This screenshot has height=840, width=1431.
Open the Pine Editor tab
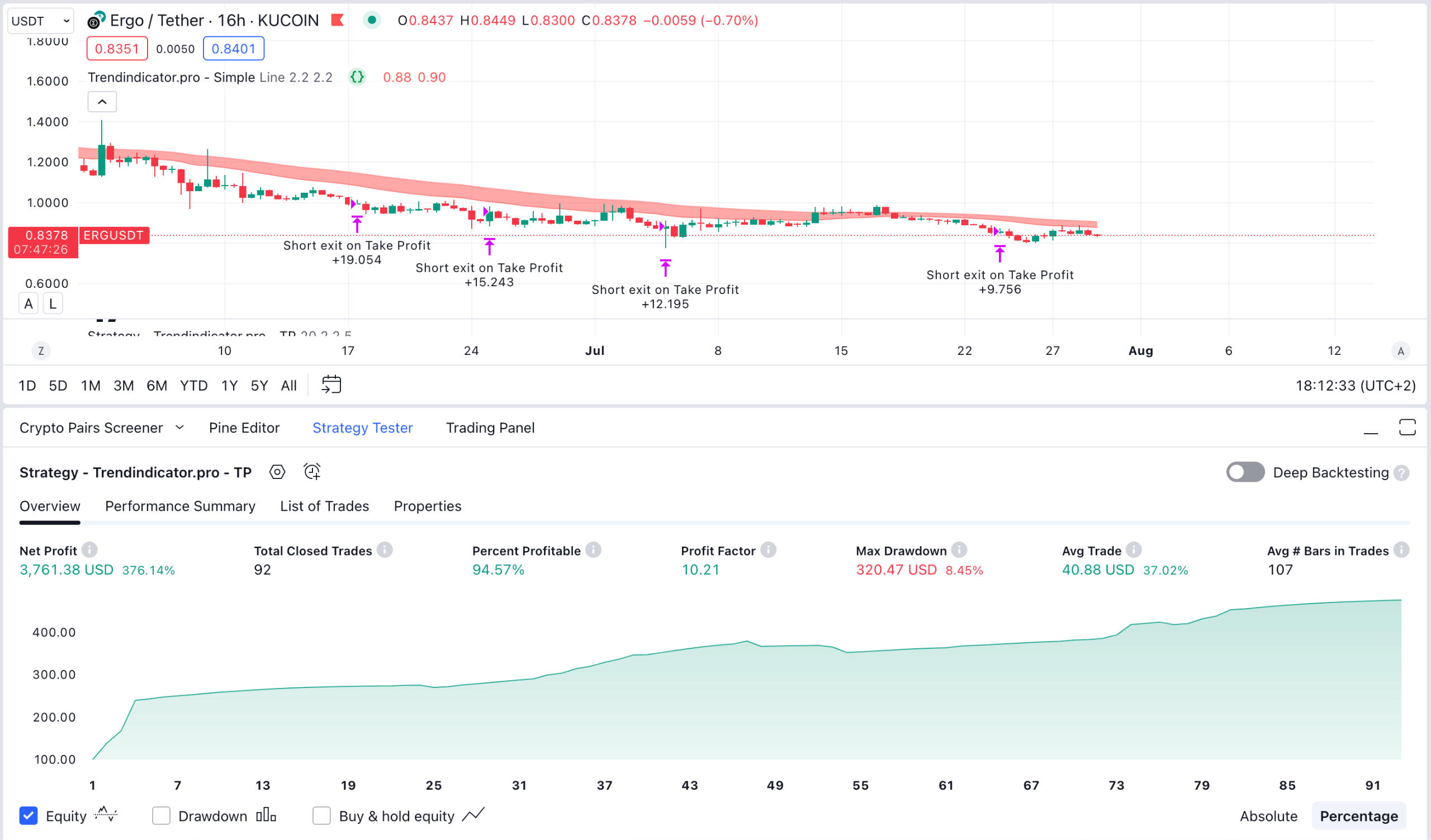244,428
